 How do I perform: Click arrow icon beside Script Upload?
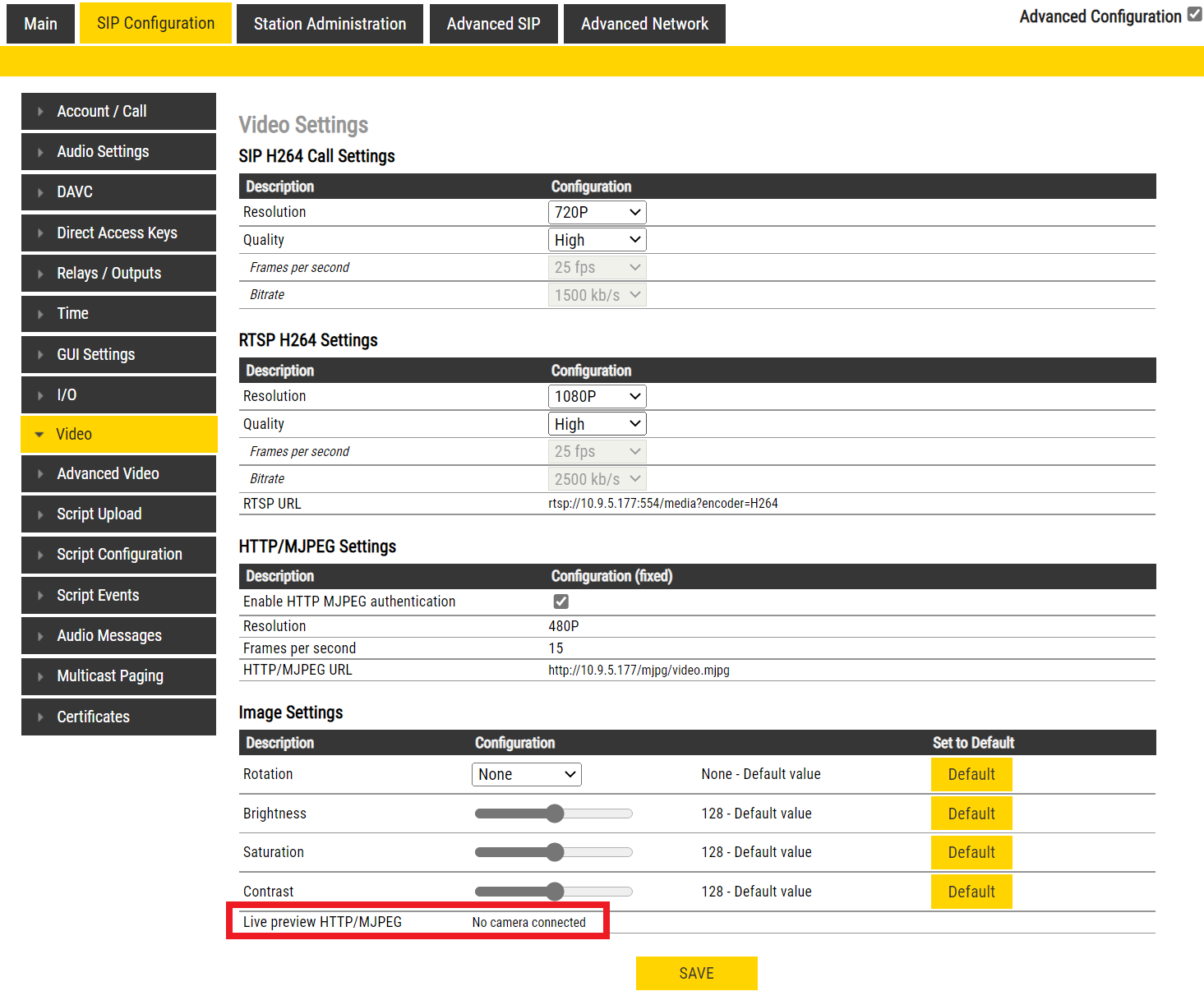click(40, 514)
